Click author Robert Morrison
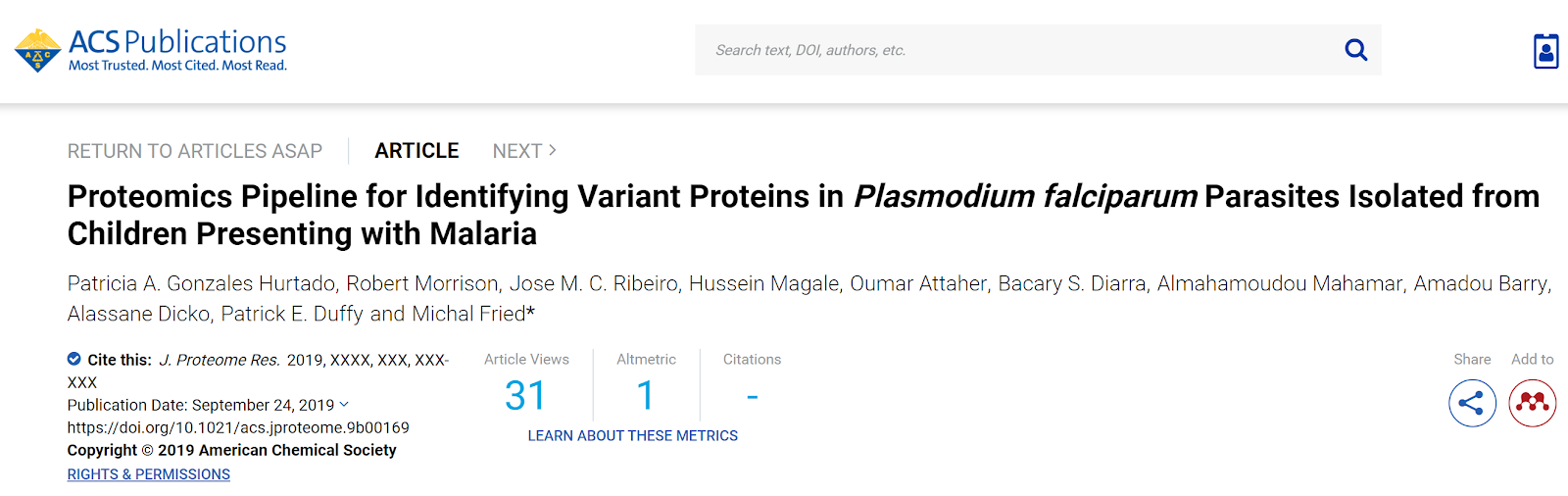This screenshot has height=496, width=1568. click(x=422, y=283)
